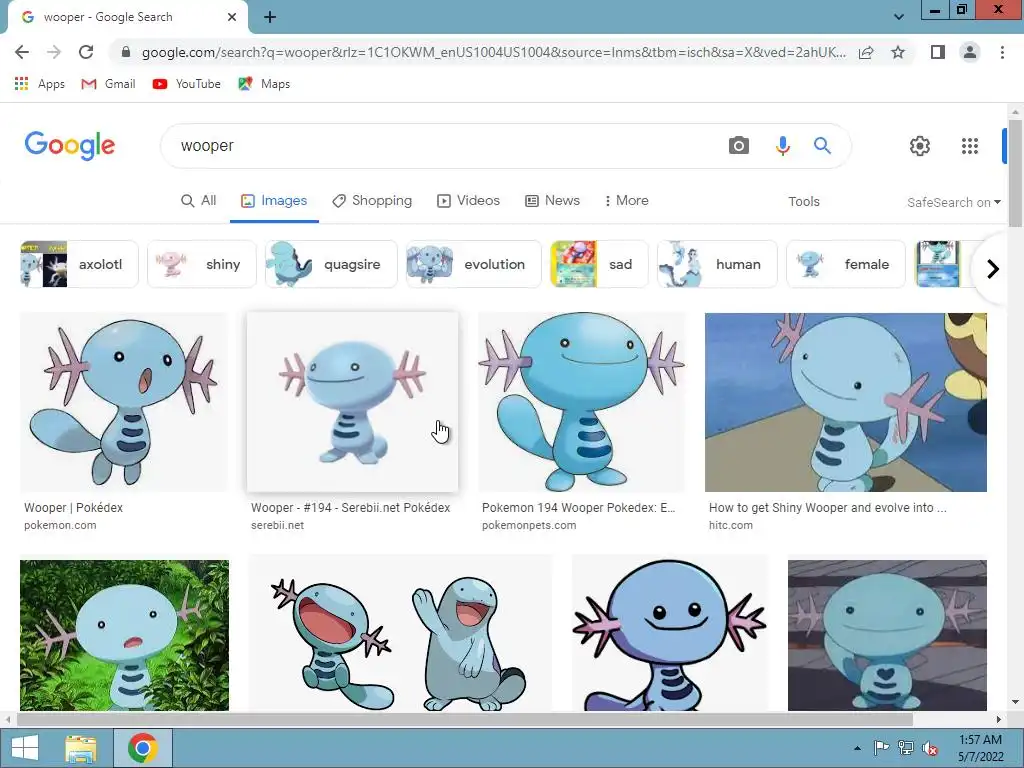Reload the current page
The width and height of the screenshot is (1024, 768).
tap(86, 52)
